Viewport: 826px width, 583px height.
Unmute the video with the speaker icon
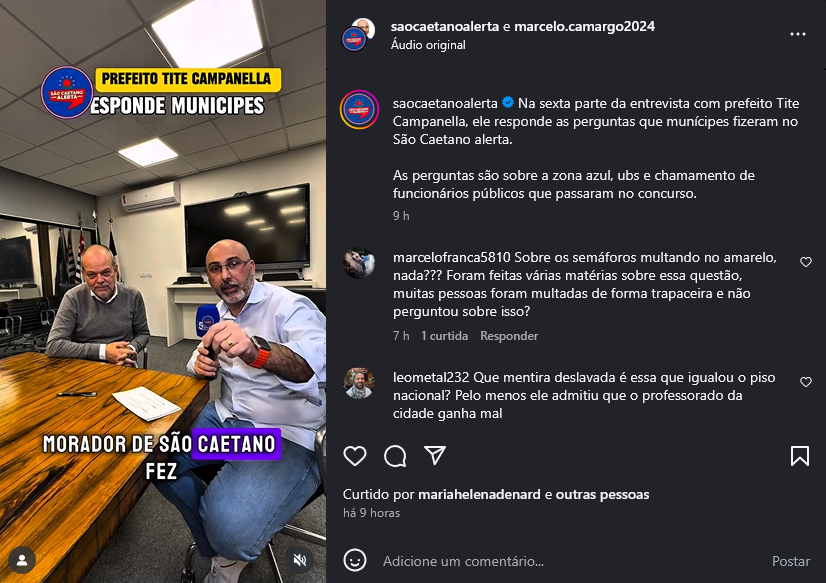click(300, 560)
